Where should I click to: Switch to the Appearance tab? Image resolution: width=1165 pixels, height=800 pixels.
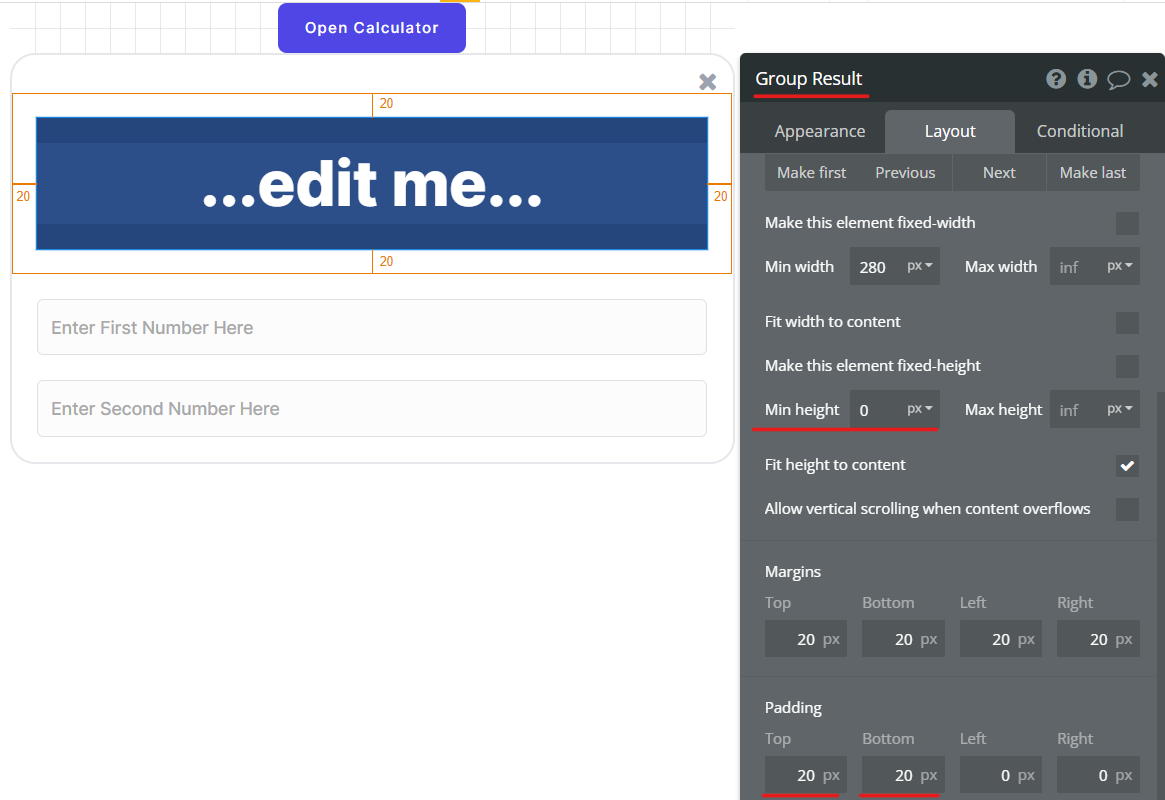[819, 131]
